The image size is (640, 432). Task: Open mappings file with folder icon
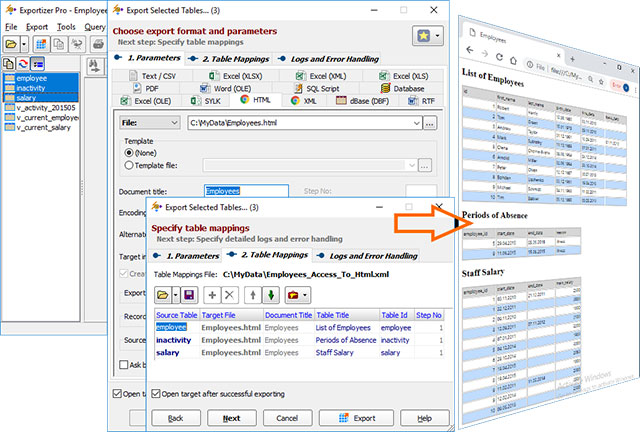coord(163,295)
